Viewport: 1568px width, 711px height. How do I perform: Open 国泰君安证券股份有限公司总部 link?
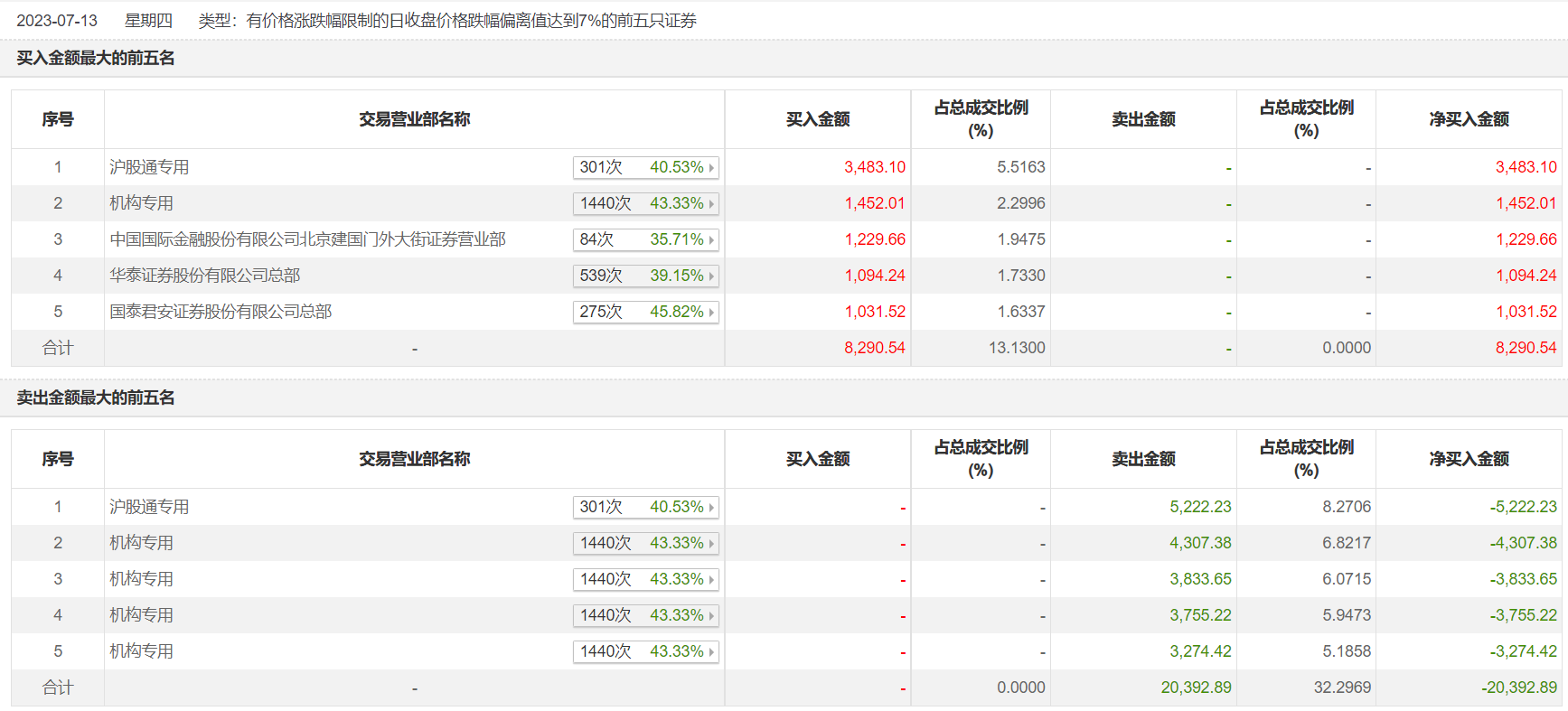[221, 312]
